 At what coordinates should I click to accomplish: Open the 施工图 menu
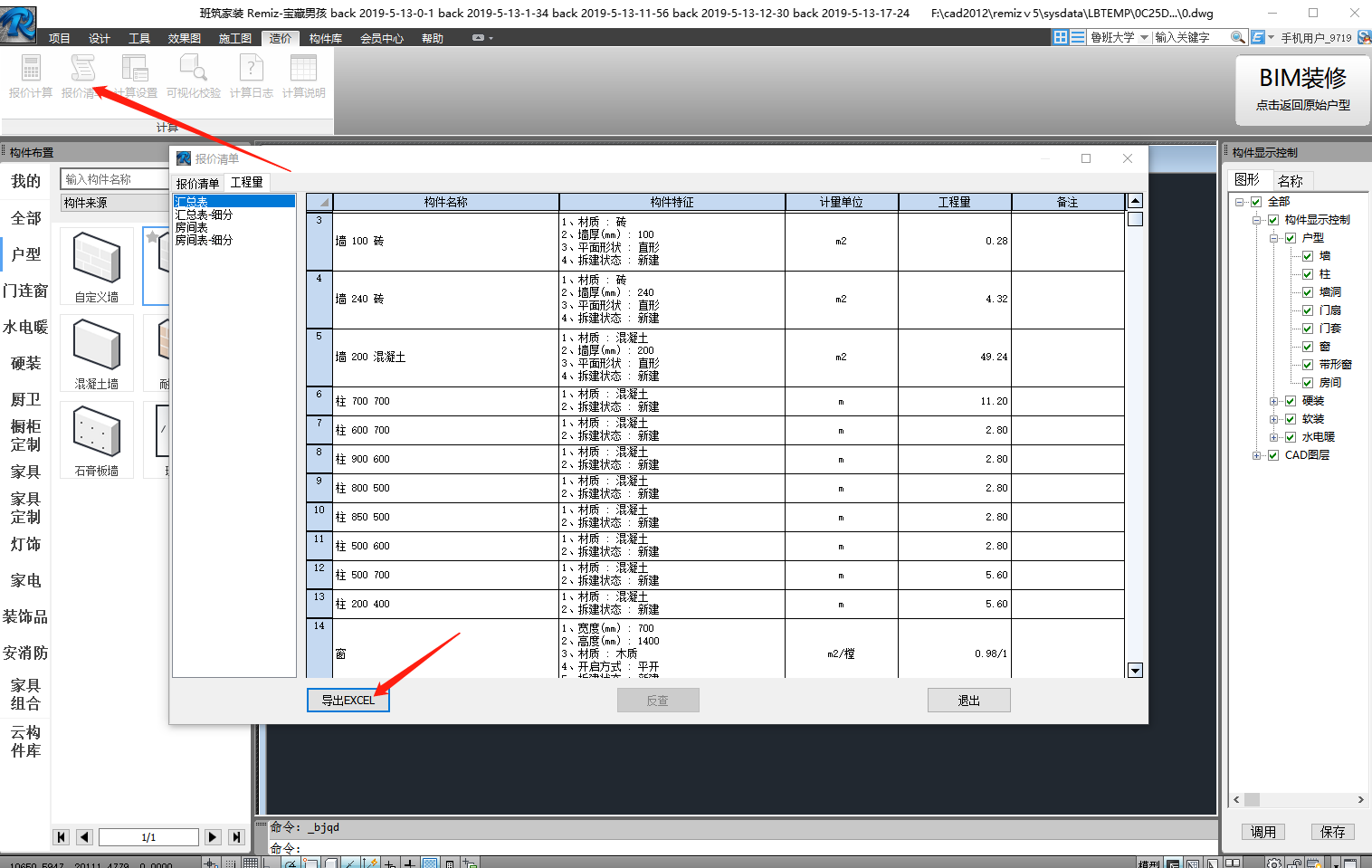235,38
